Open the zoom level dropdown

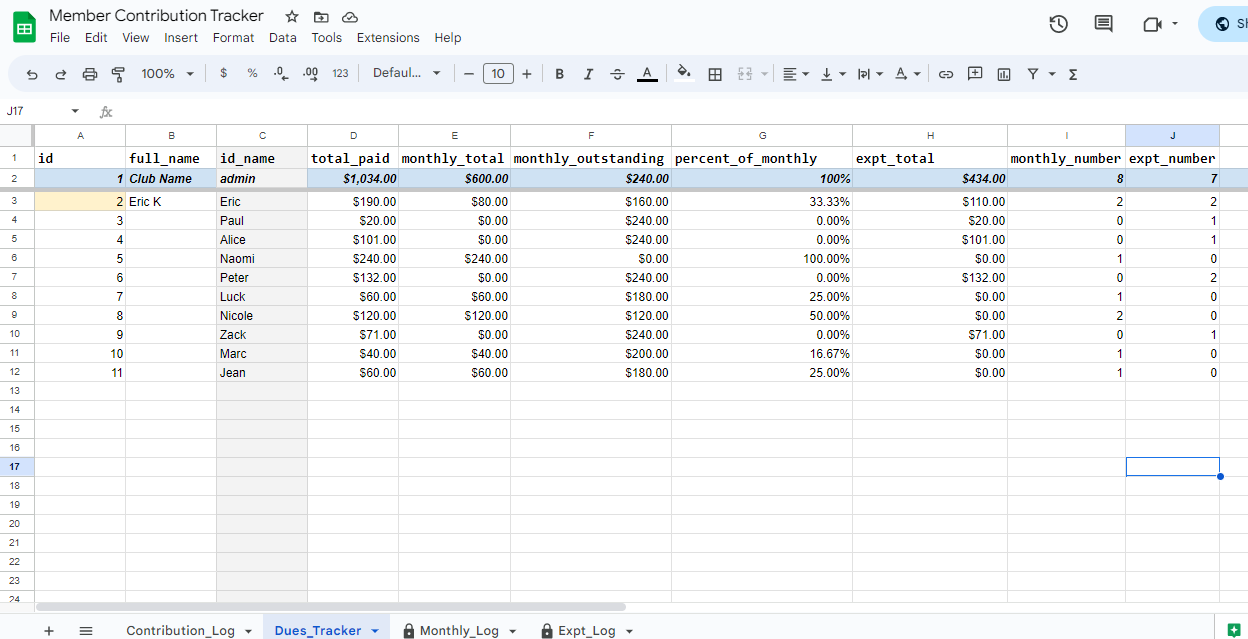[x=167, y=74]
